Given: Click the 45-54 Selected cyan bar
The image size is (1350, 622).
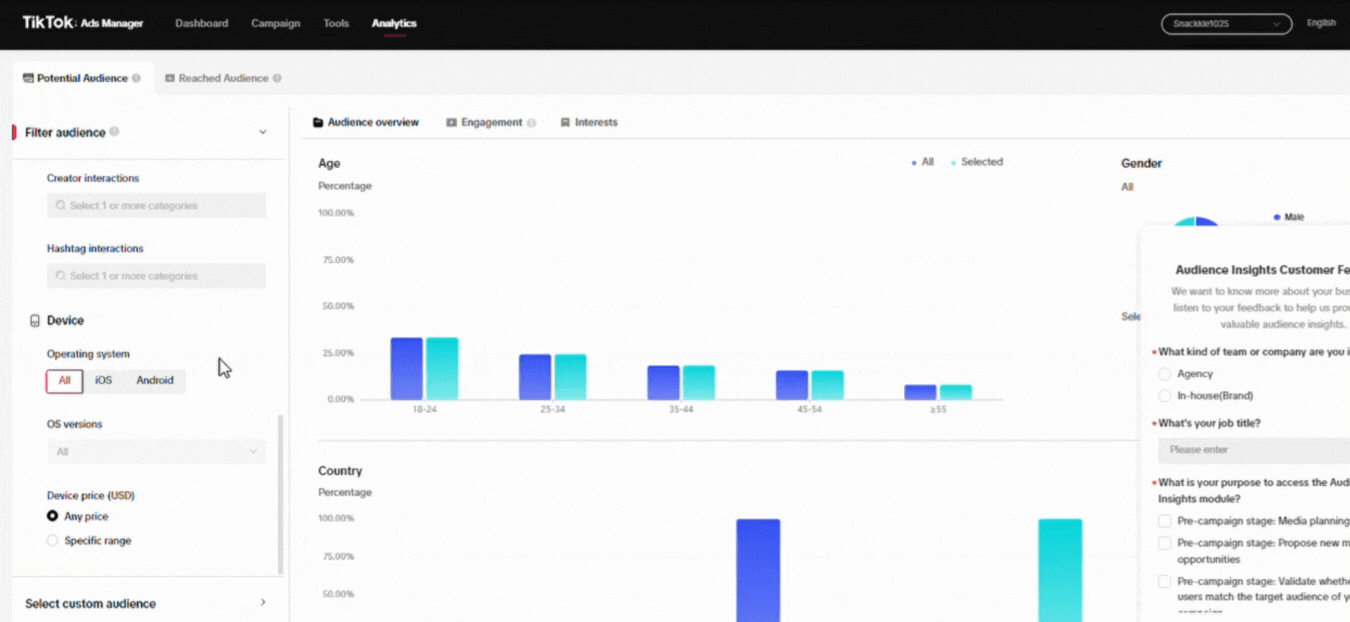Looking at the screenshot, I should 827,385.
